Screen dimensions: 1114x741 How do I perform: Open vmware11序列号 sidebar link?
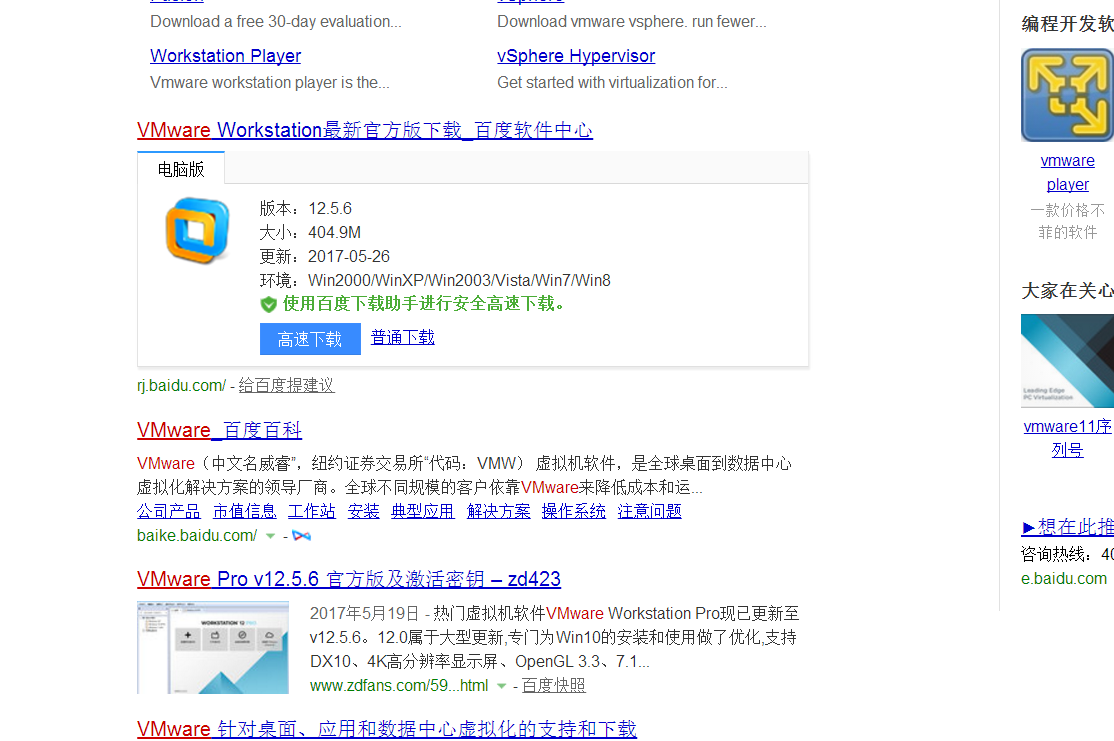1067,438
